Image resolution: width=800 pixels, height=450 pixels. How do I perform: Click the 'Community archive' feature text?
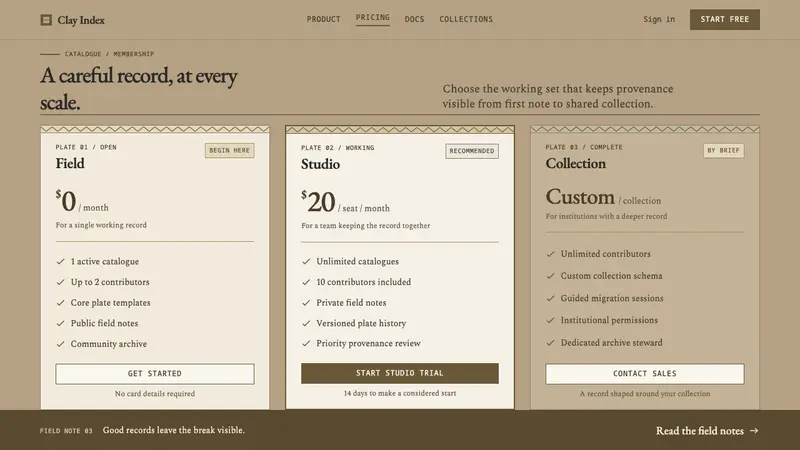[x=109, y=344]
